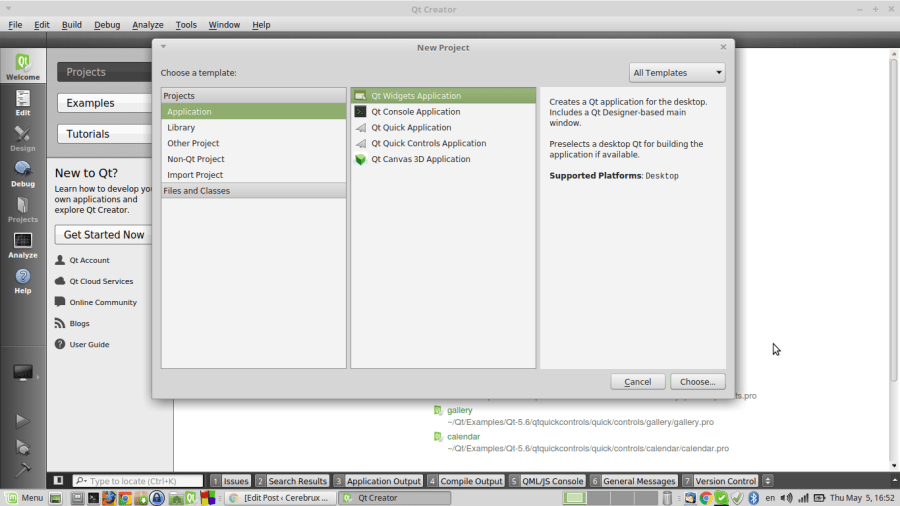This screenshot has height=506, width=900.
Task: Open the Qt Account link
Action: [89, 260]
